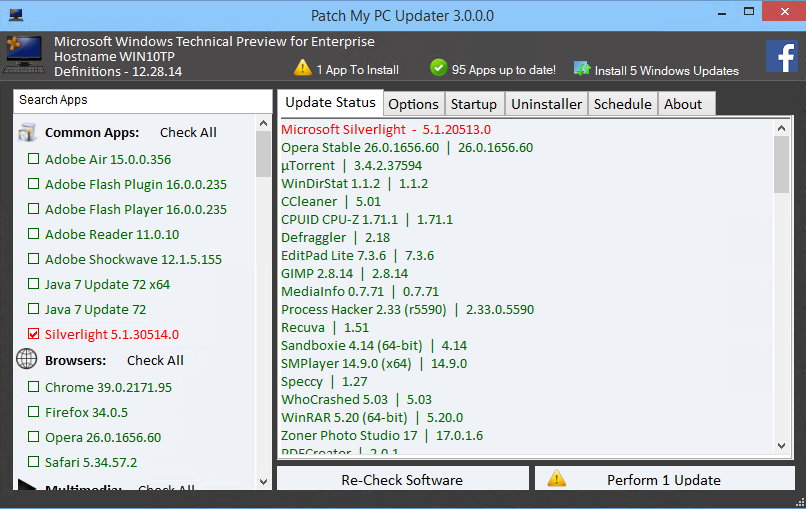This screenshot has height=509, width=806.
Task: Click the yellow warning App To Install icon
Action: 303,68
